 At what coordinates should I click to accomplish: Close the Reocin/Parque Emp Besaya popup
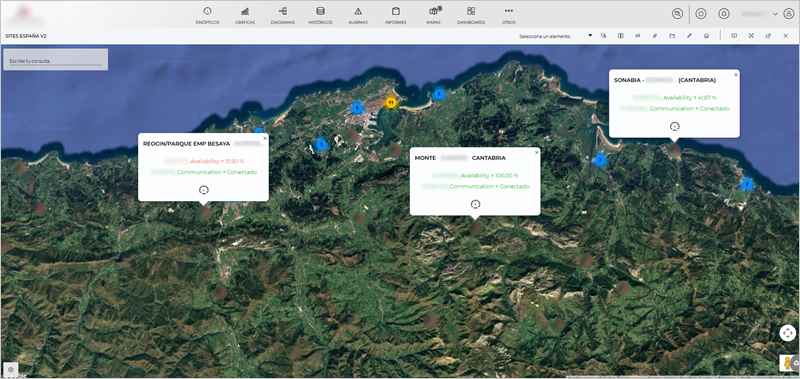(265, 138)
